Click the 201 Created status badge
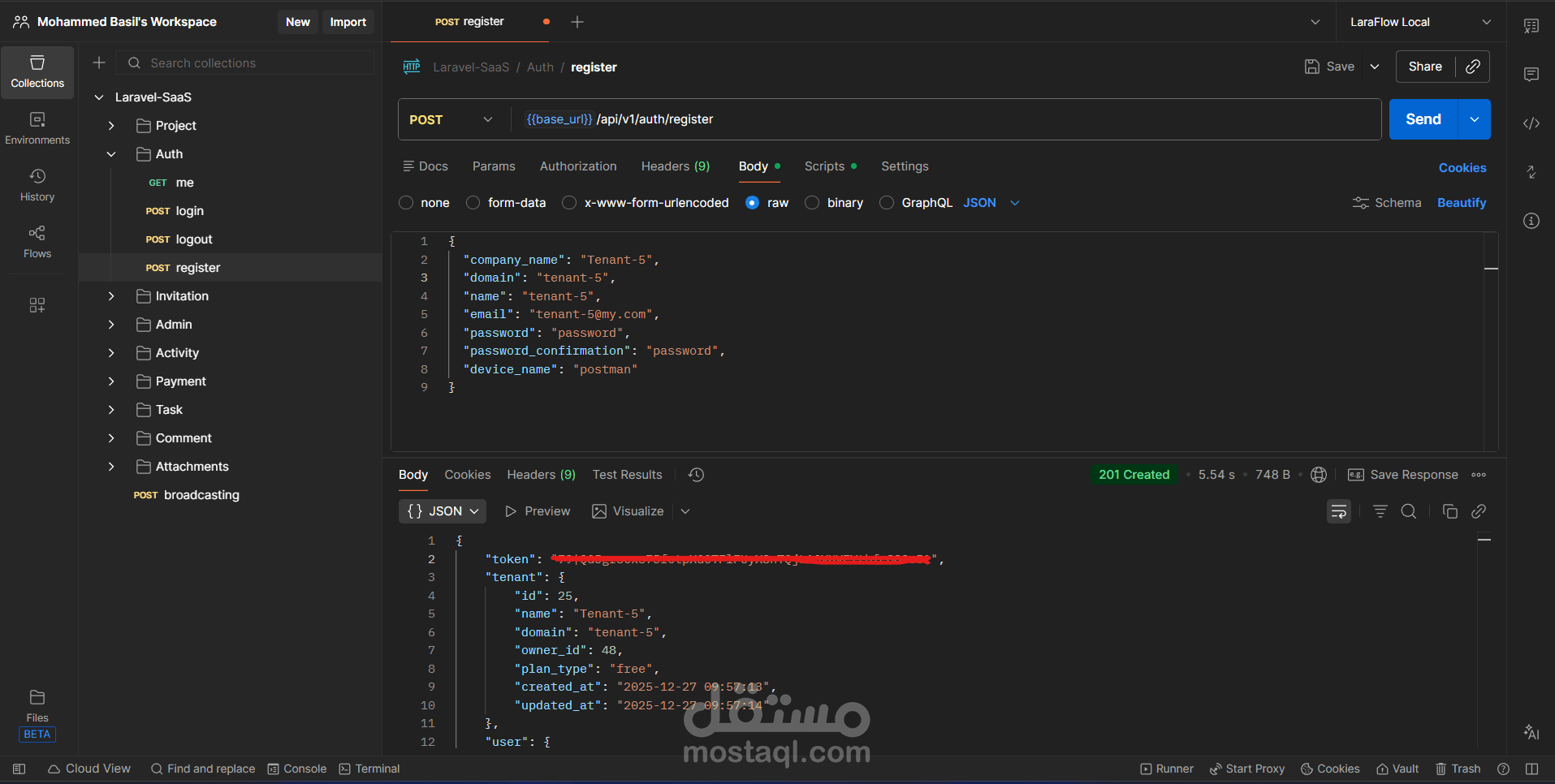Screen dimensions: 1555x784 (1134, 475)
